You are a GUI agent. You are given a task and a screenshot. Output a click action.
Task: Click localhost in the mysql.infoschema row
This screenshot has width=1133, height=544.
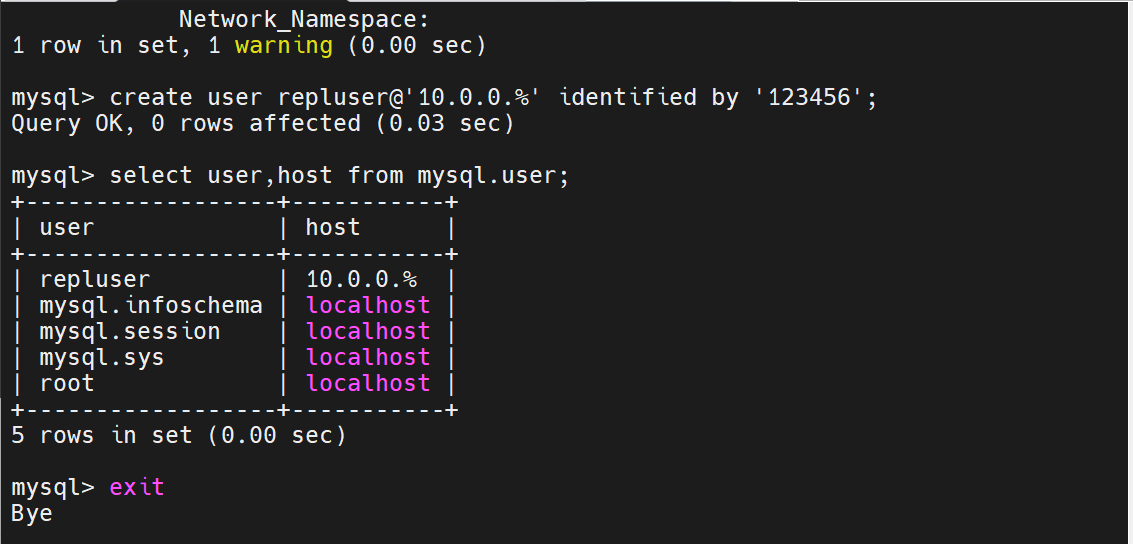coord(368,306)
